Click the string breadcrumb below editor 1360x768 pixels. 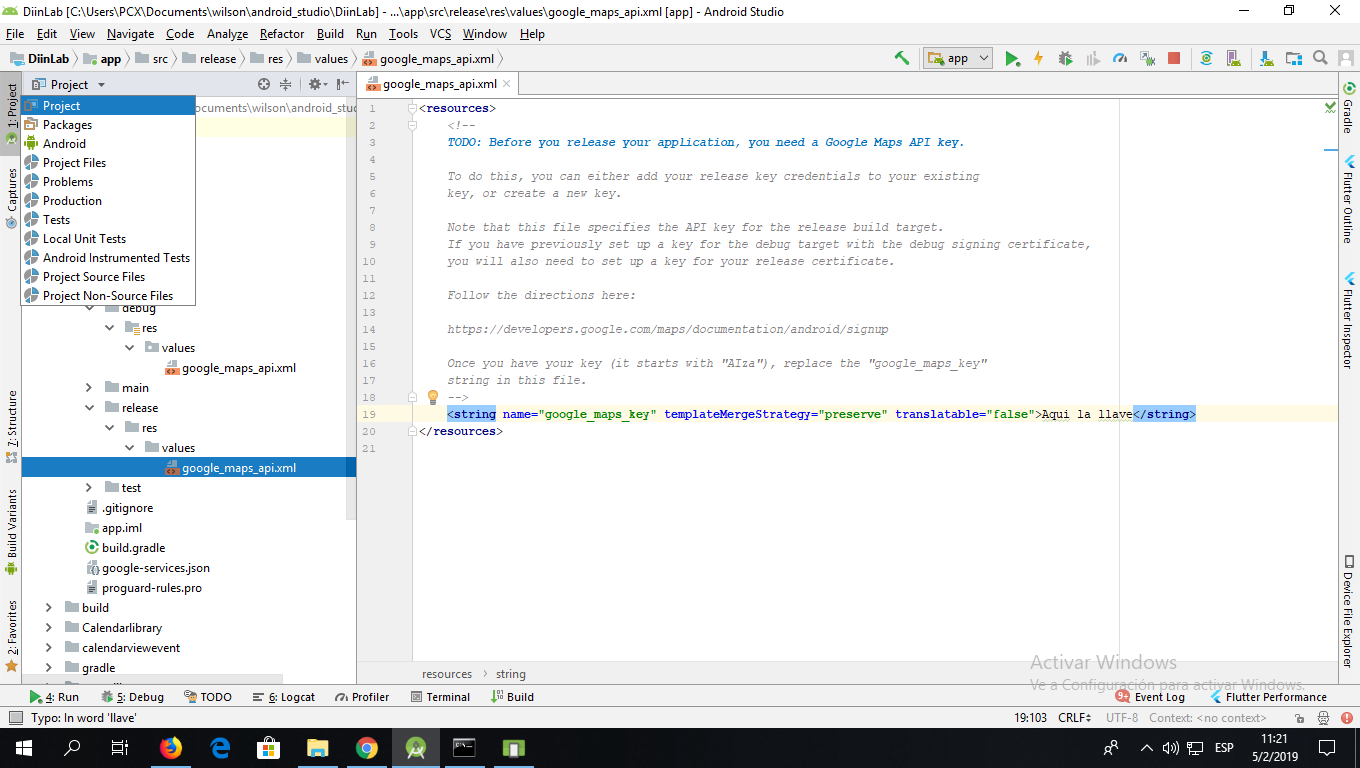[510, 674]
